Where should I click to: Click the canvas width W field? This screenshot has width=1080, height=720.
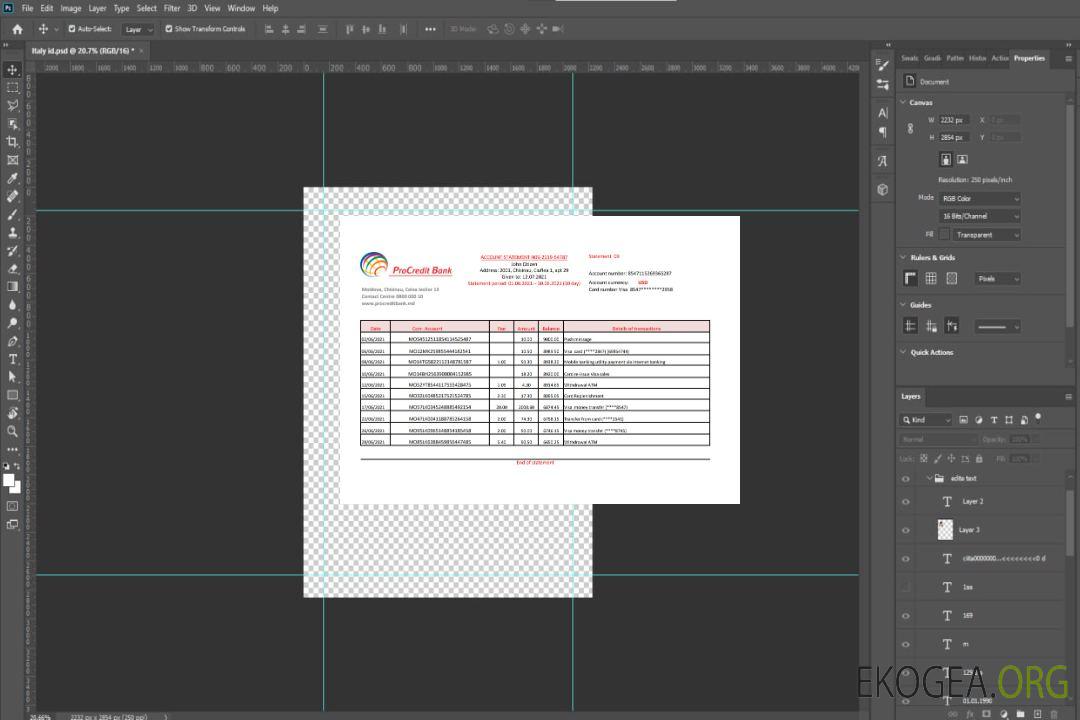pyautogui.click(x=954, y=120)
